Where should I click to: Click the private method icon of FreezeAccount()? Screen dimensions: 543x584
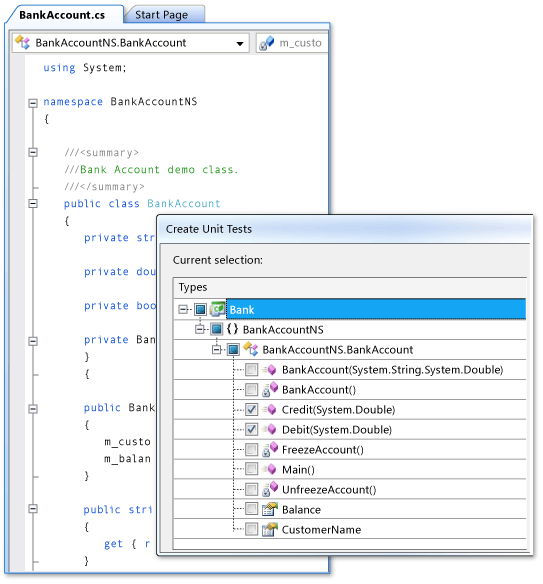pos(270,449)
